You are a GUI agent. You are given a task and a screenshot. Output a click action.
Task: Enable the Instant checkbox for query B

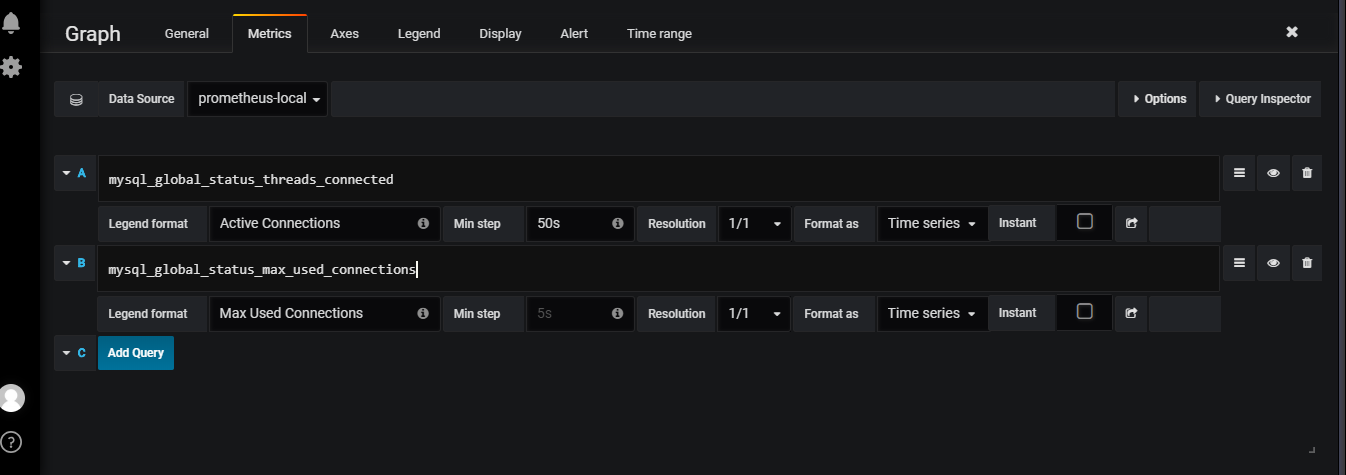click(1084, 312)
